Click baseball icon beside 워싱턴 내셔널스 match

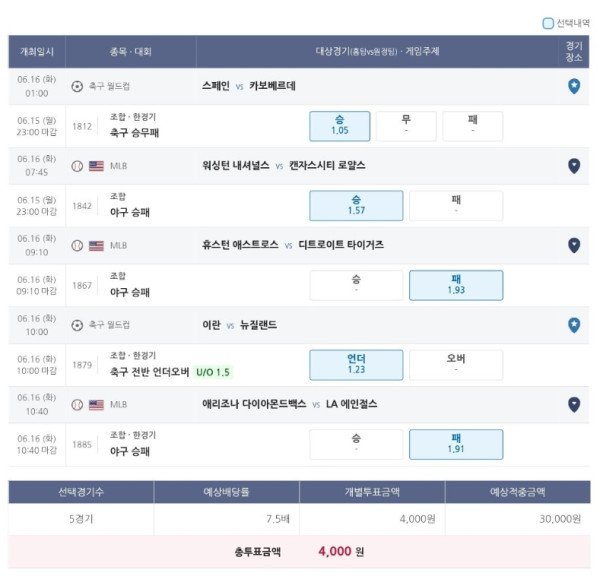pyautogui.click(x=77, y=166)
